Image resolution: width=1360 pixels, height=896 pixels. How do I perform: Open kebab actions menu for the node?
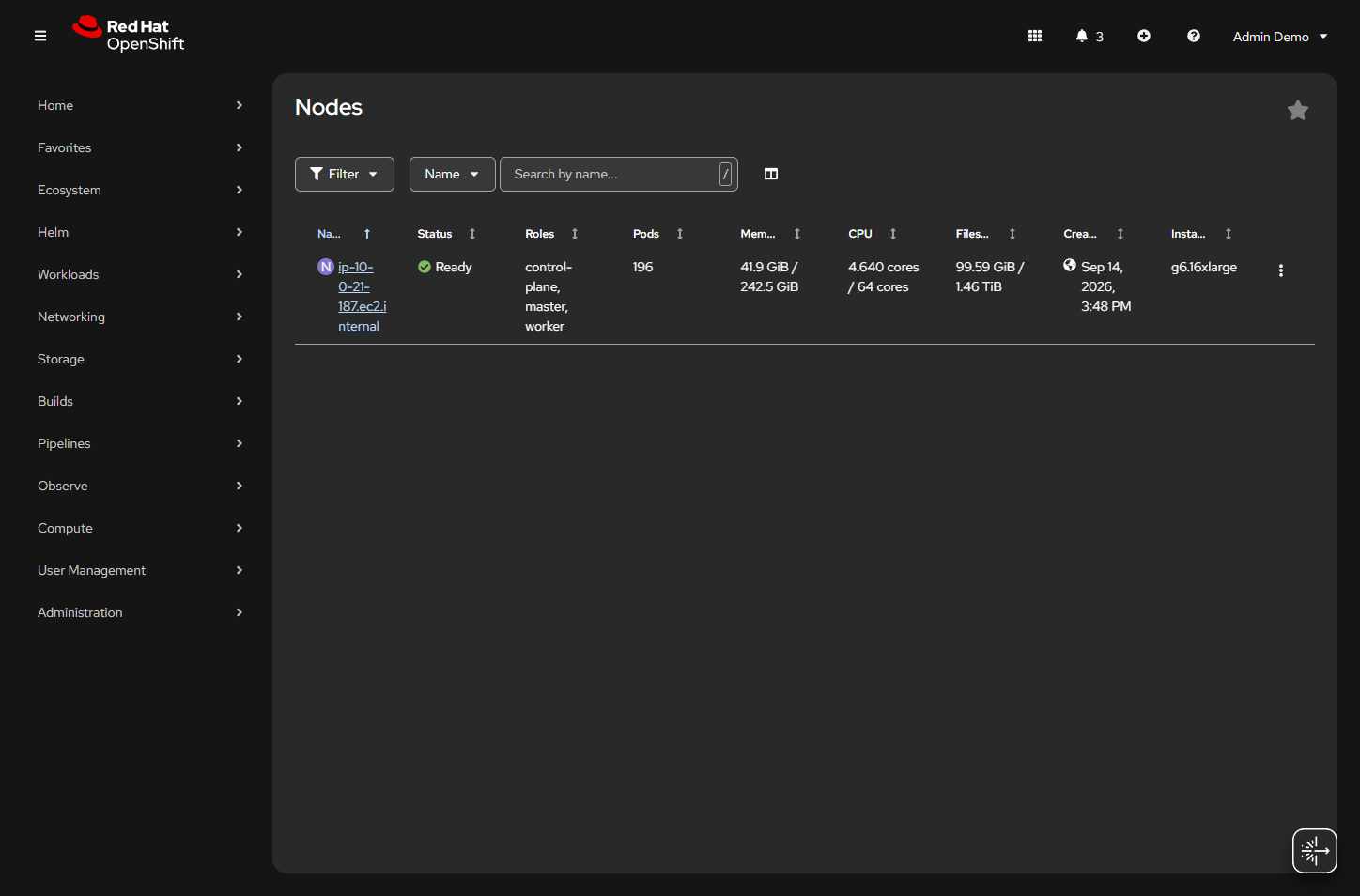click(1281, 270)
